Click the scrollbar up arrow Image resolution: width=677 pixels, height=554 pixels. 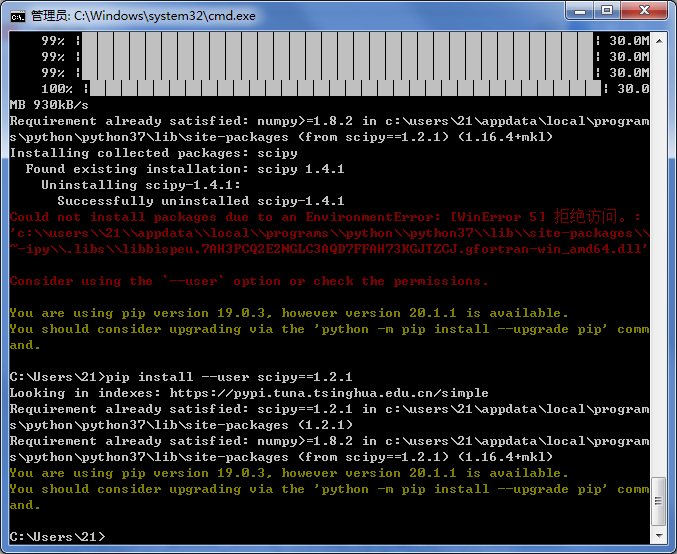point(659,41)
